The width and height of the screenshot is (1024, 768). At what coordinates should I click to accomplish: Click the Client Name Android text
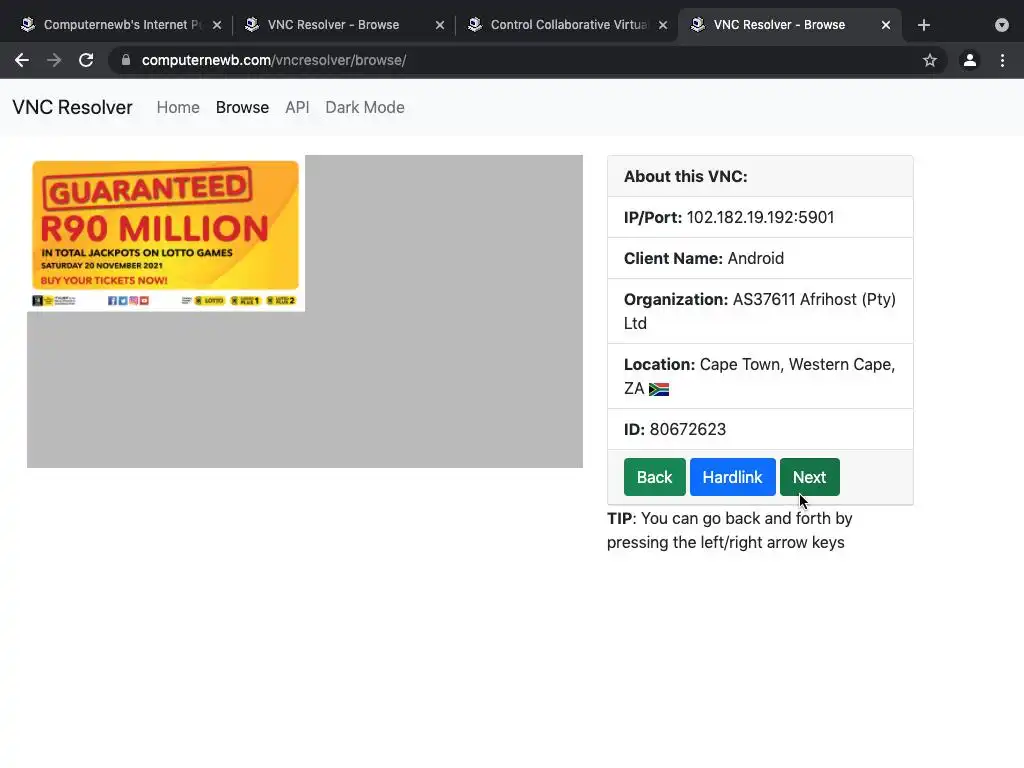(704, 258)
